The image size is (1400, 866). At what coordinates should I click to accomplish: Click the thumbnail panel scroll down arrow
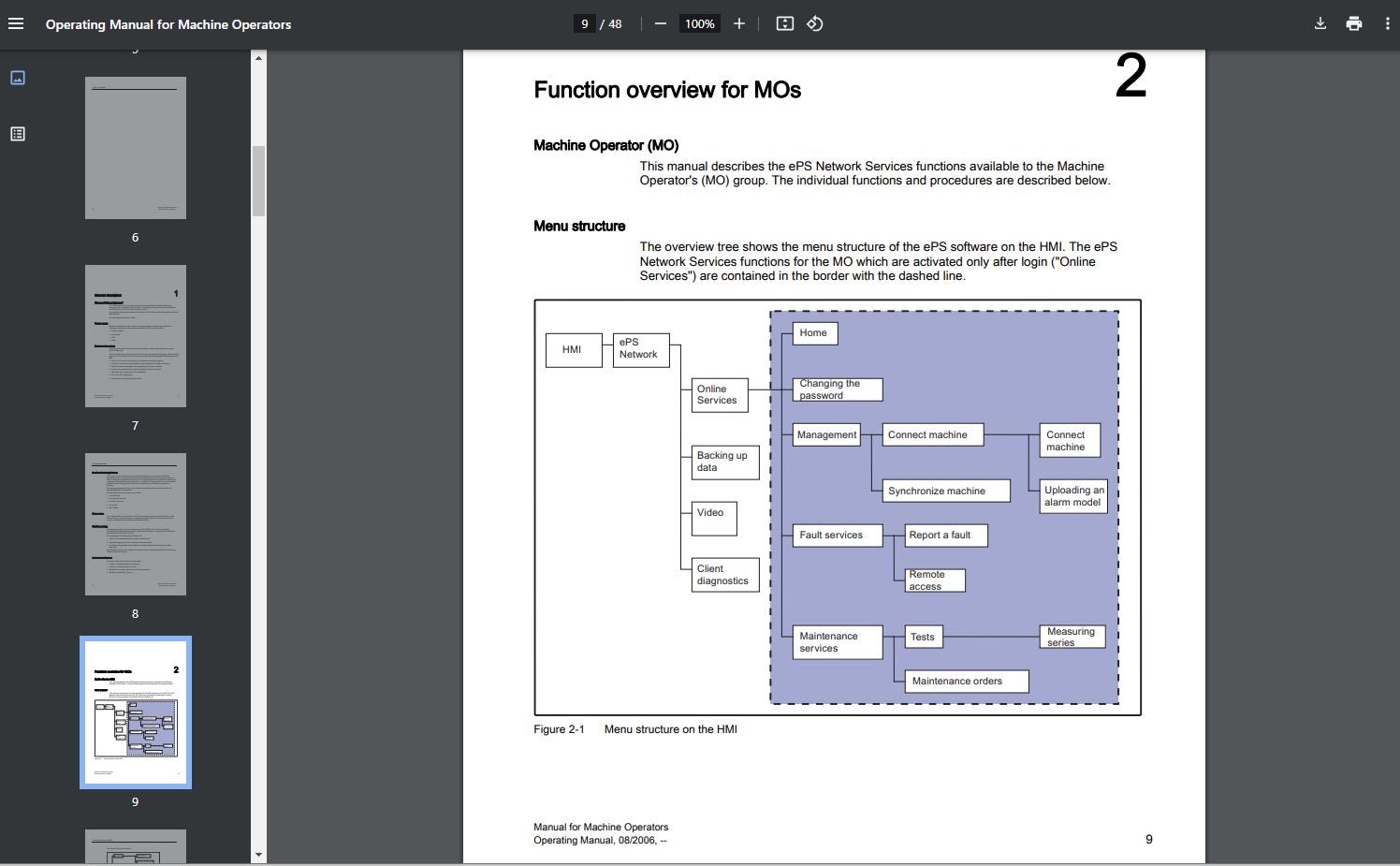(x=258, y=855)
